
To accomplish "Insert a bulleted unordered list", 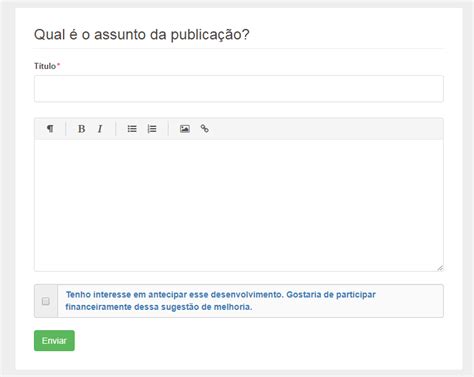I will click(132, 129).
